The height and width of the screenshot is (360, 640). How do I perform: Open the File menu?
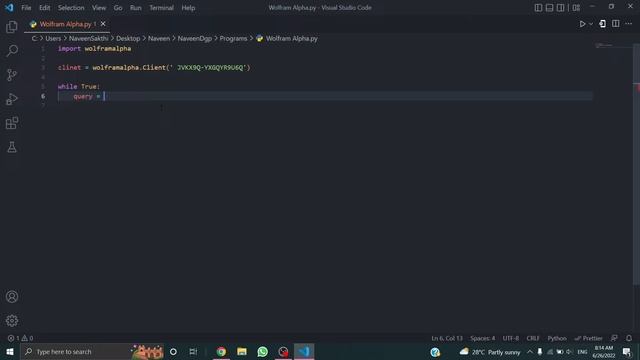click(26, 8)
